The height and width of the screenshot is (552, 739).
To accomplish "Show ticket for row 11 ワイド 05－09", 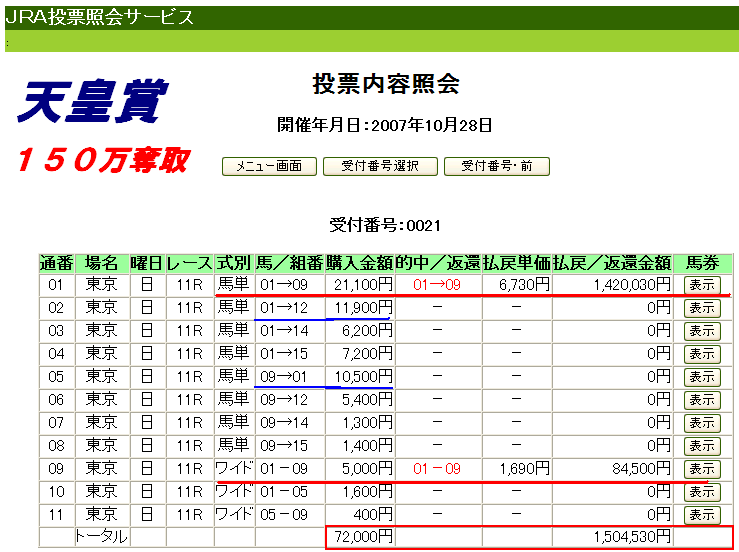I will [702, 515].
